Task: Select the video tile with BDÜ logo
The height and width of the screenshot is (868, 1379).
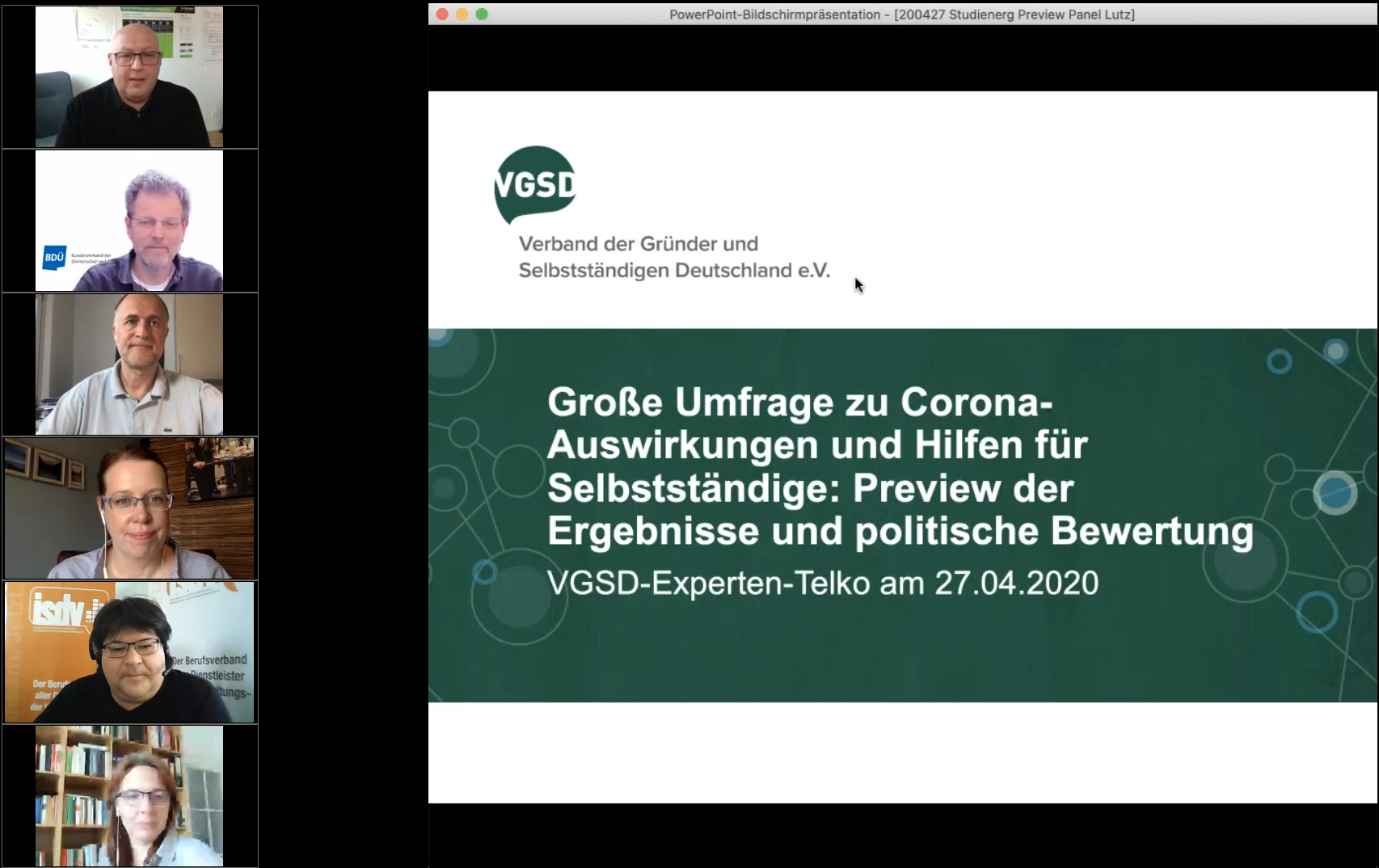Action: tap(130, 221)
